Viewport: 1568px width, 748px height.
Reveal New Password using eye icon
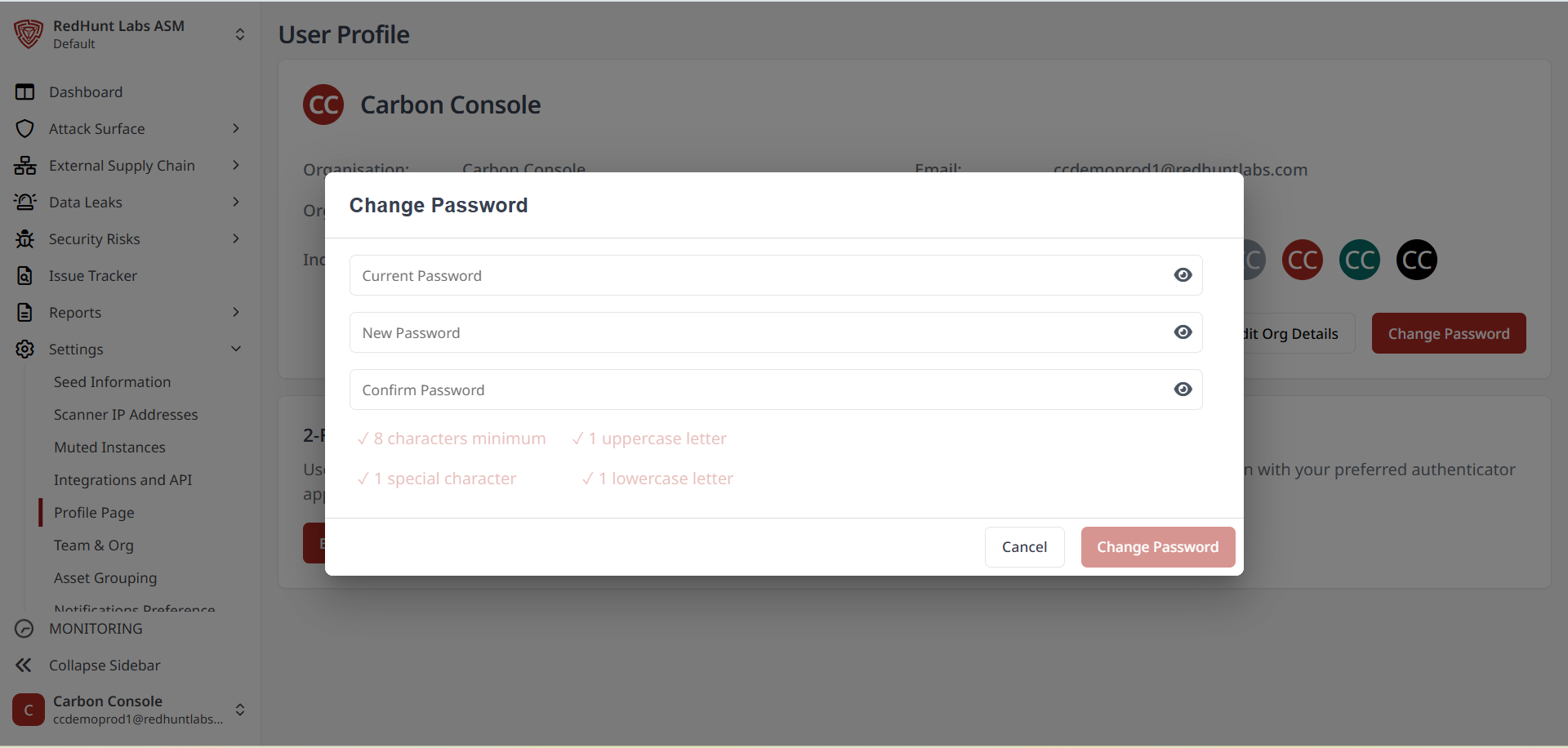[x=1183, y=332]
